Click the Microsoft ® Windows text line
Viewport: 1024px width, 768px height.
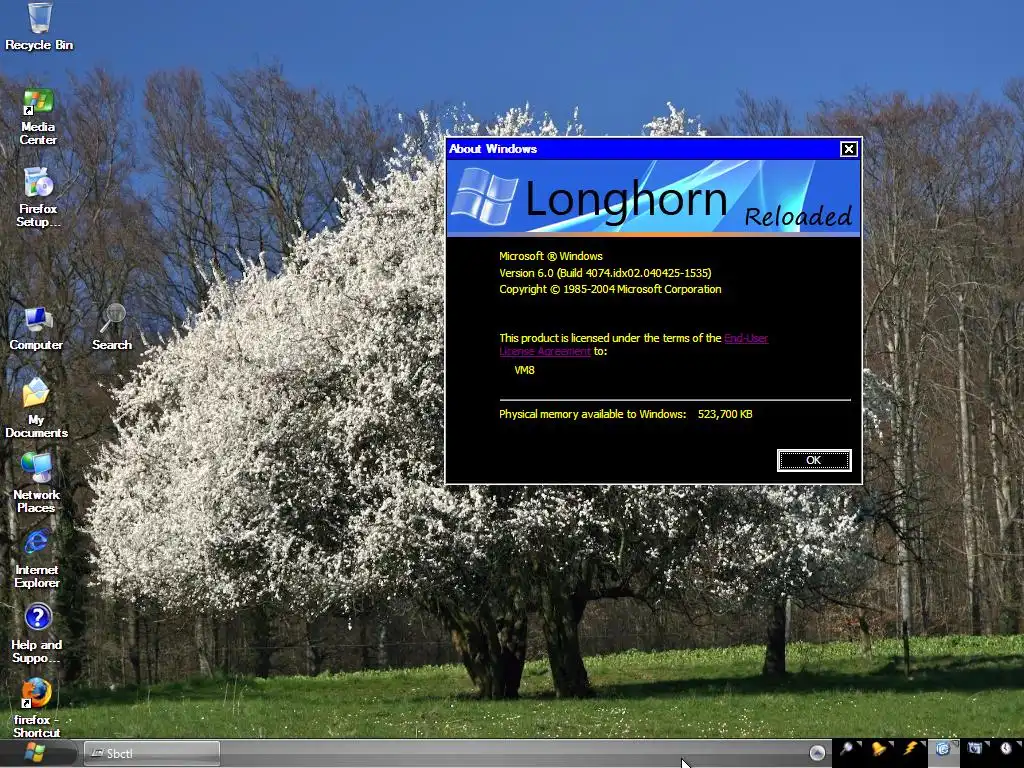click(551, 257)
